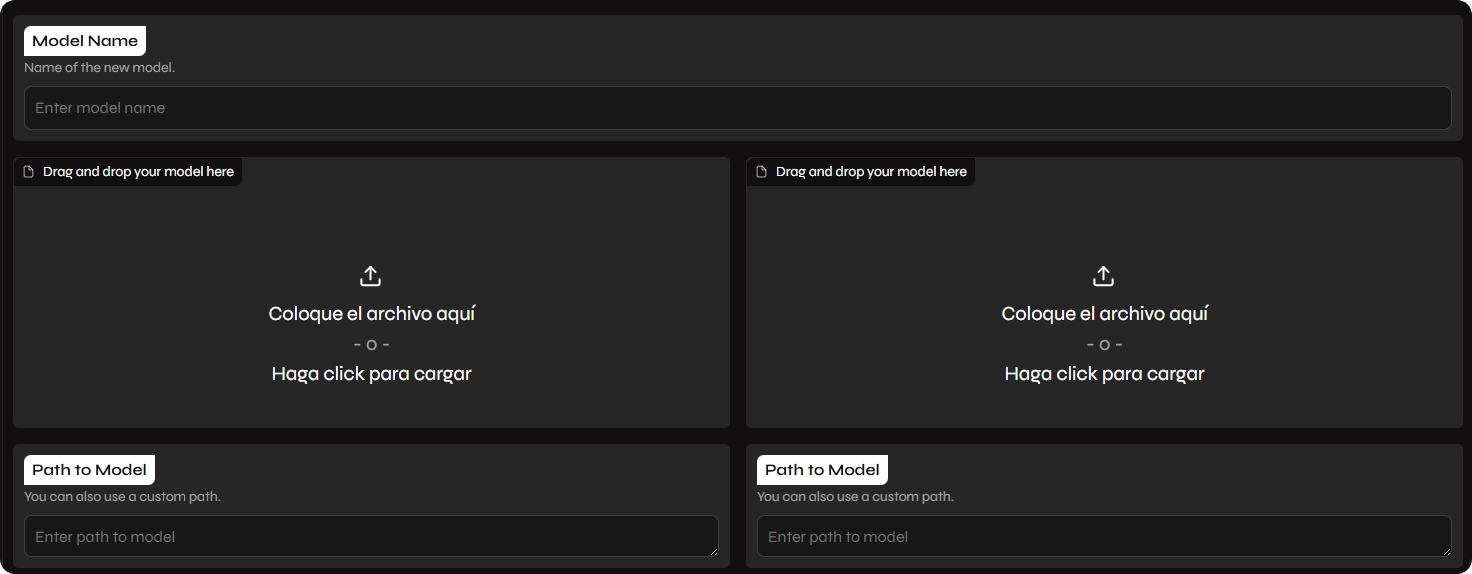Click the file icon on the left drag-and-drop label

click(29, 172)
